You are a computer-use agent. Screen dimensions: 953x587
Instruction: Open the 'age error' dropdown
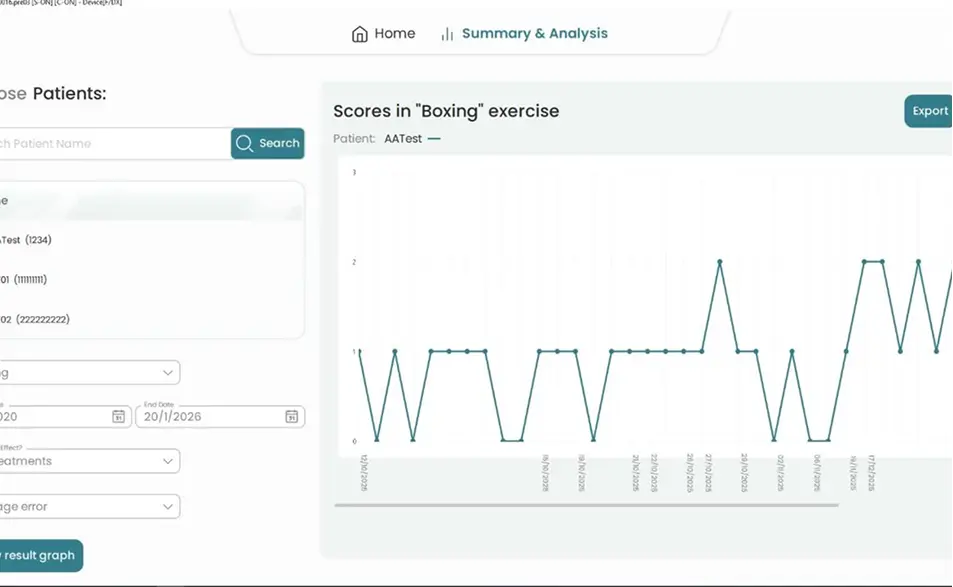(89, 506)
